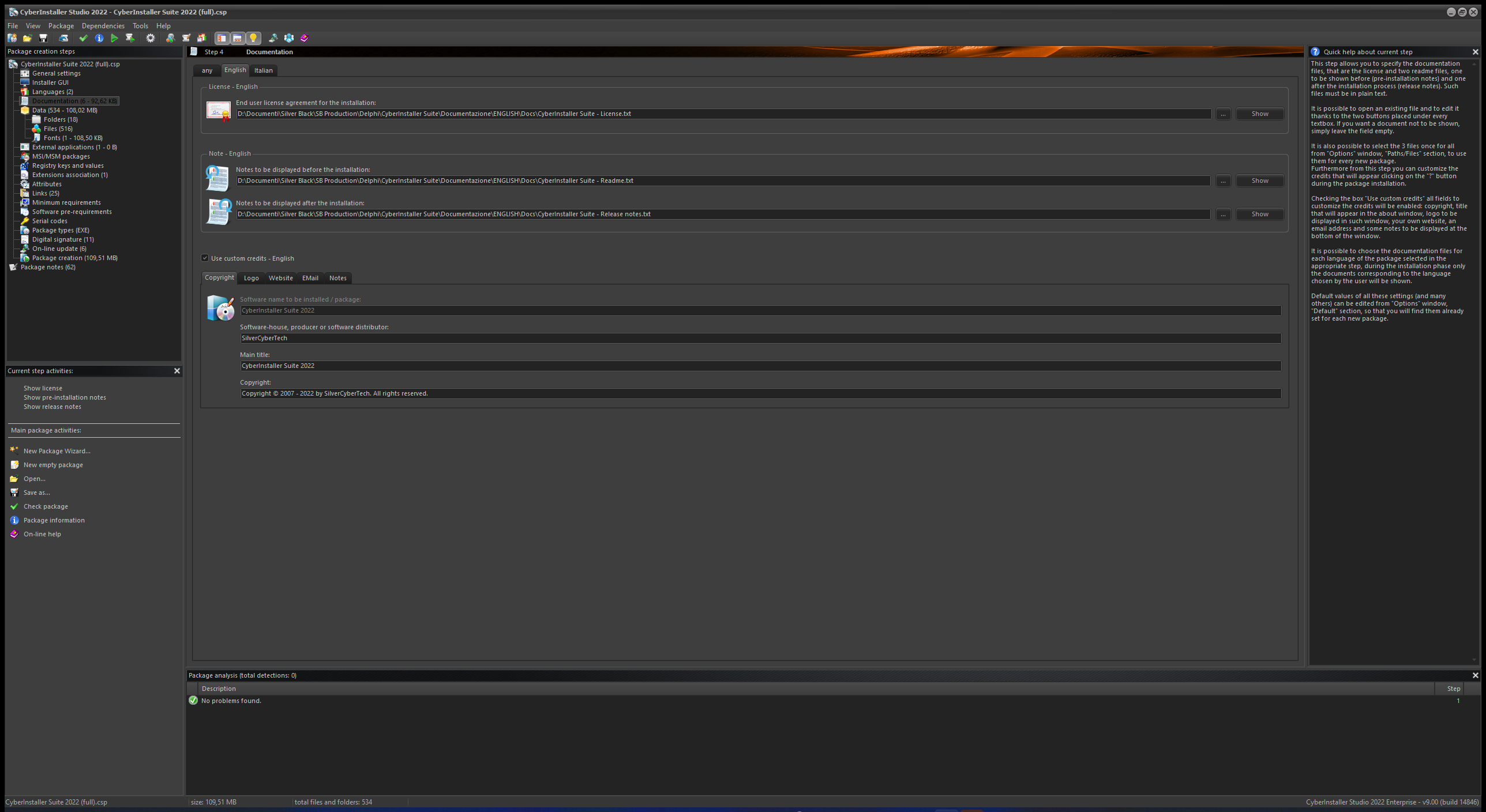Click the Copyright text input field
The width and height of the screenshot is (1486, 812).
pyautogui.click(x=760, y=393)
